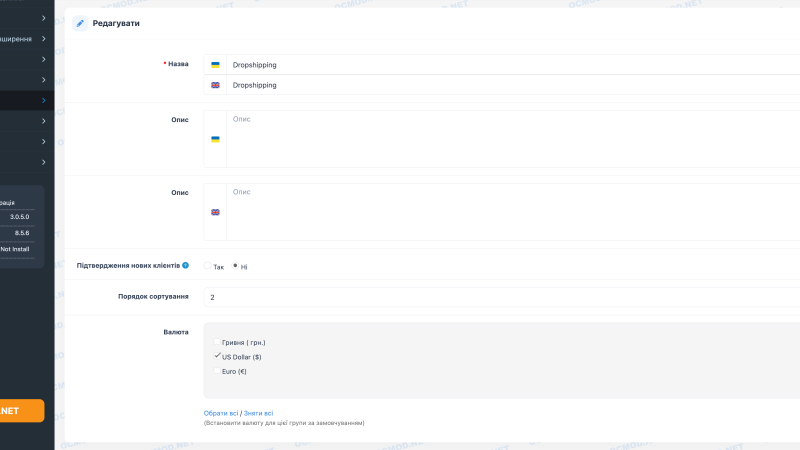Focus the Порядок сортування field showing 2
This screenshot has height=450, width=800.
[x=502, y=297]
